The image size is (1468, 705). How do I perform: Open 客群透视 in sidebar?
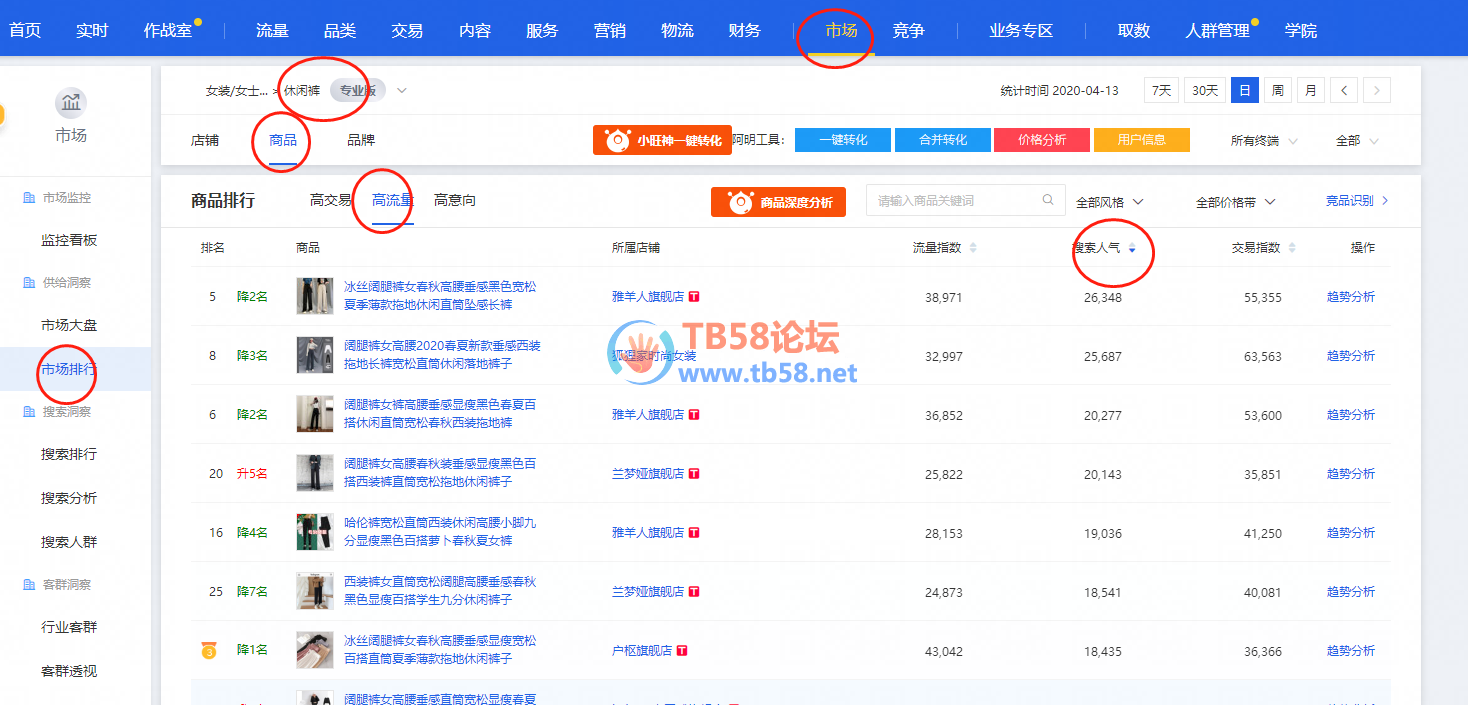(x=69, y=671)
